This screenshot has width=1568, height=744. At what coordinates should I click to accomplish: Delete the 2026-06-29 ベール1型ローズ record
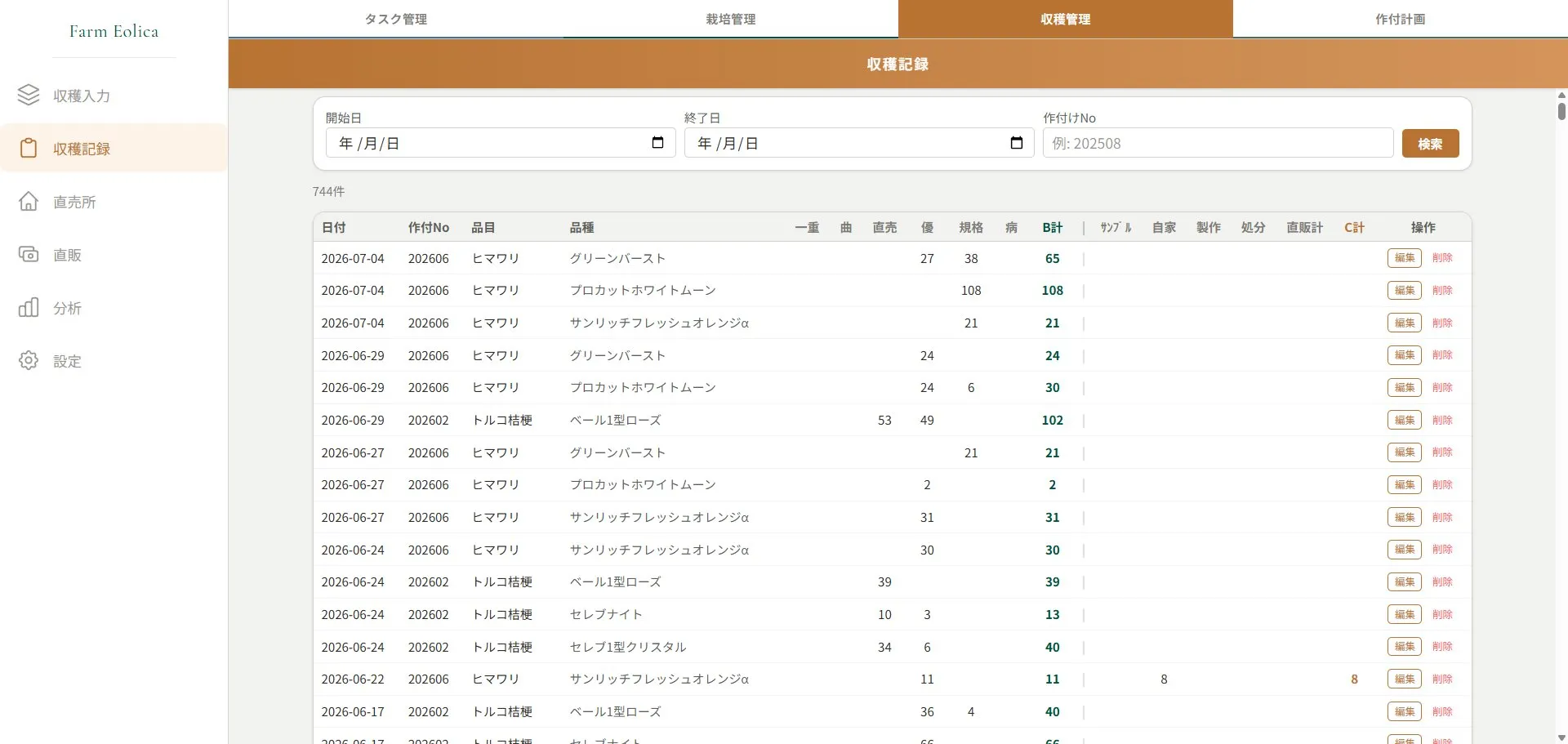pos(1442,420)
